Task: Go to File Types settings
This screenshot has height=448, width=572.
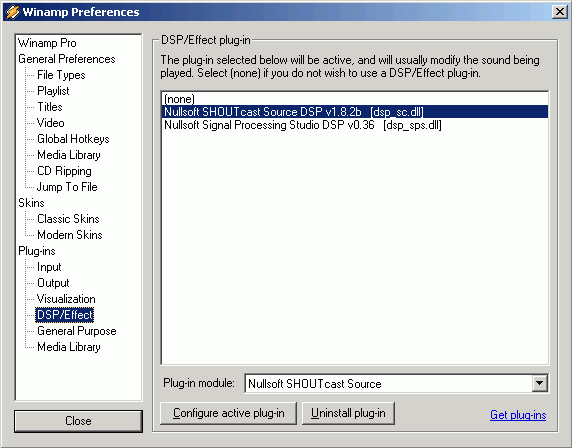Action: click(x=61, y=75)
